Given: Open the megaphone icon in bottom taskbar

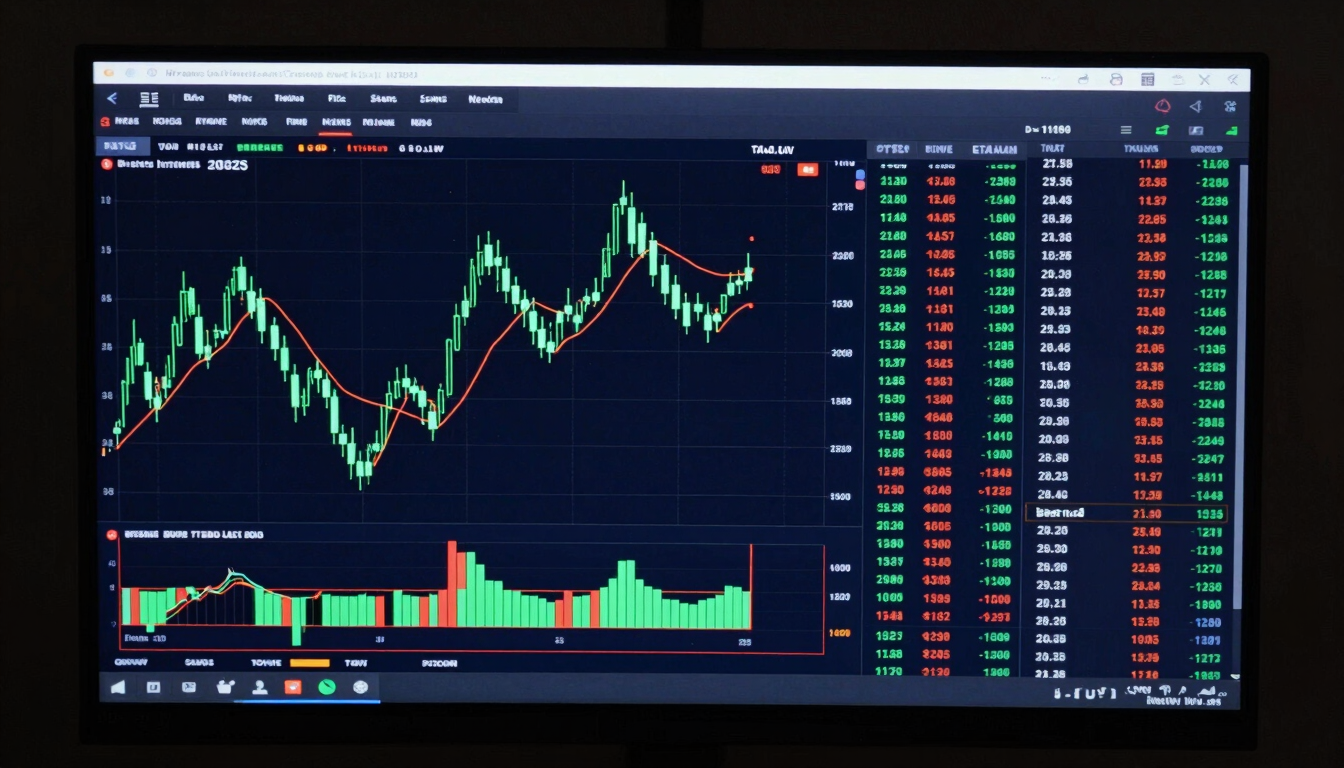Looking at the screenshot, I should [118, 687].
